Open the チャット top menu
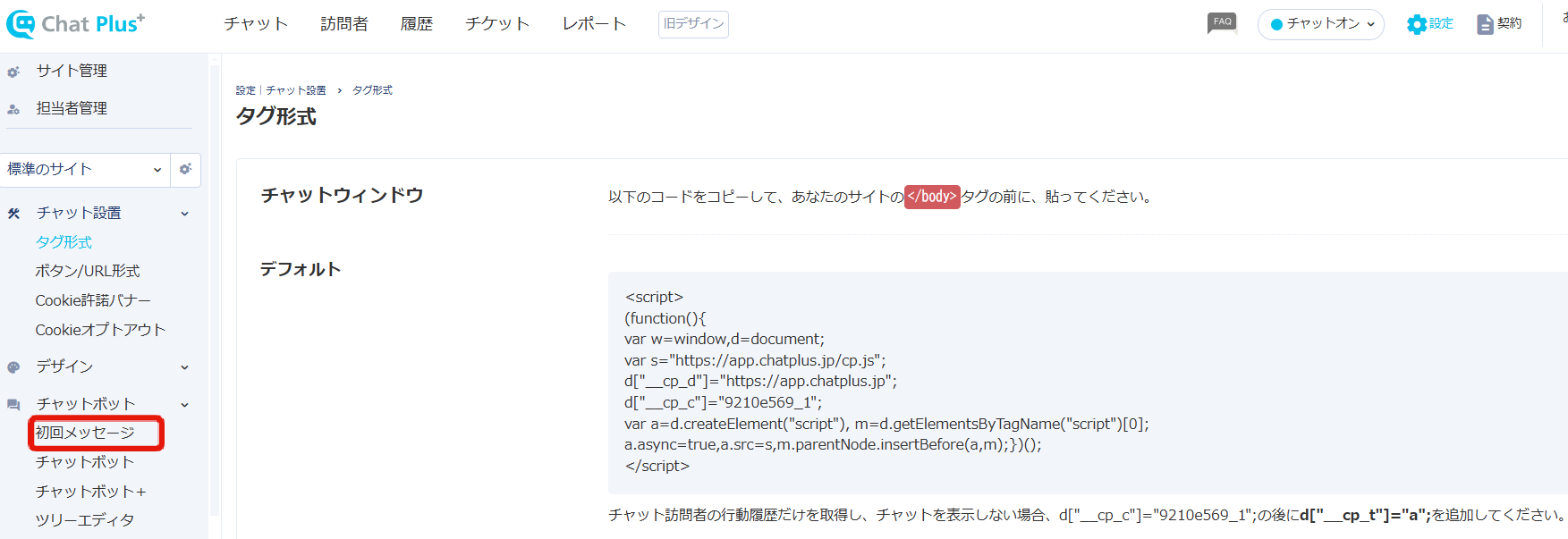This screenshot has height=539, width=1568. point(256,24)
